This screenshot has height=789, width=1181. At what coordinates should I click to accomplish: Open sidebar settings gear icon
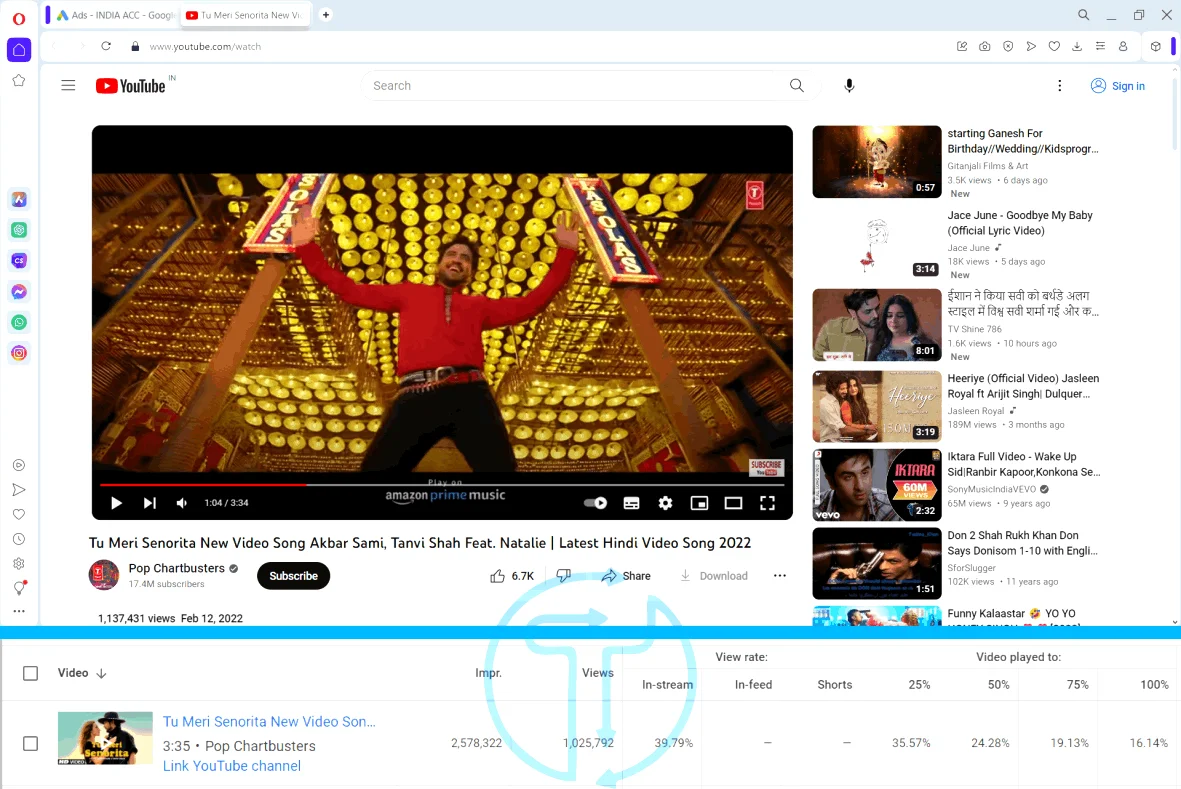coord(19,563)
